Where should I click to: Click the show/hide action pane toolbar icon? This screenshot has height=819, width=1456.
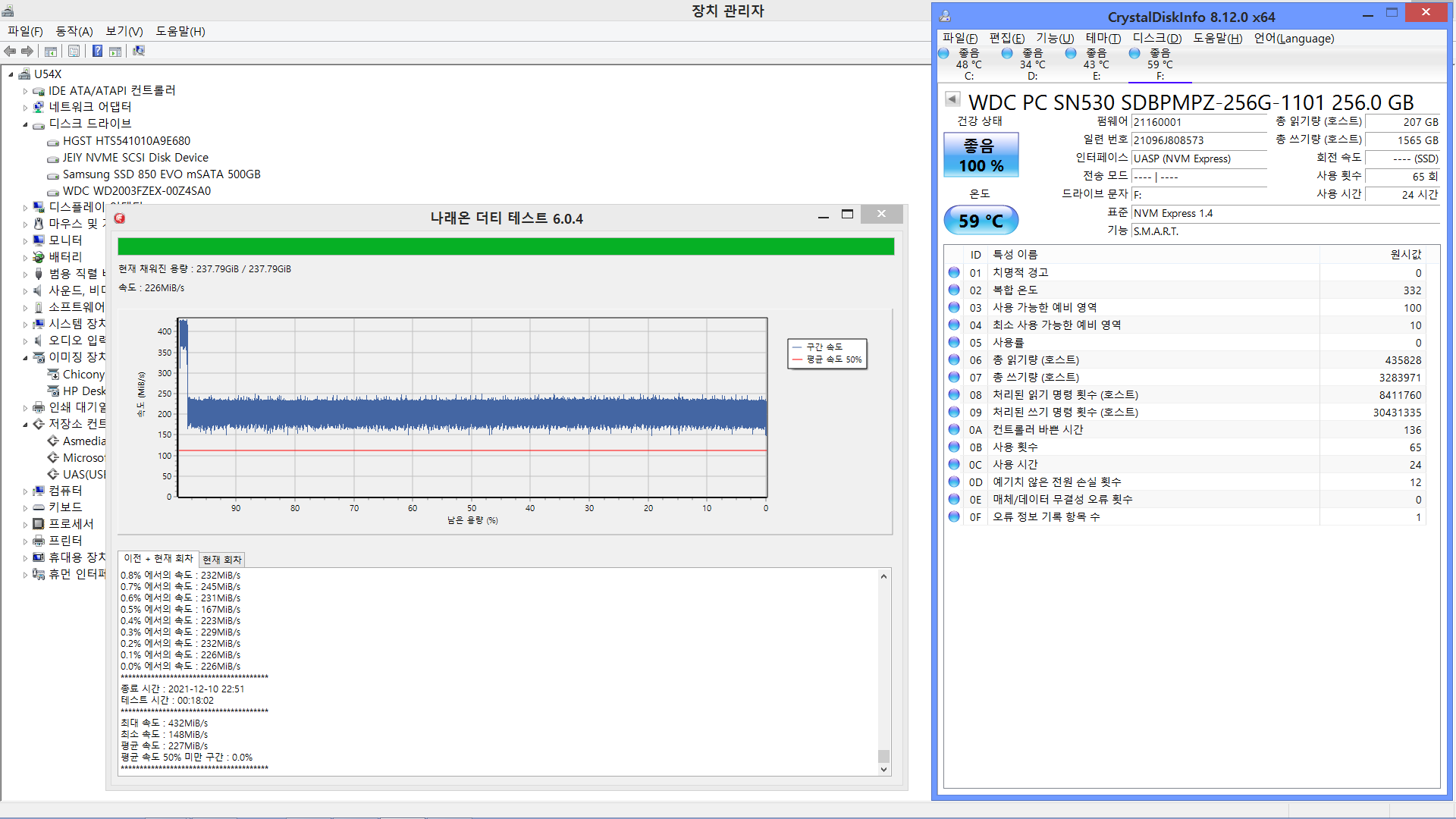pos(115,52)
